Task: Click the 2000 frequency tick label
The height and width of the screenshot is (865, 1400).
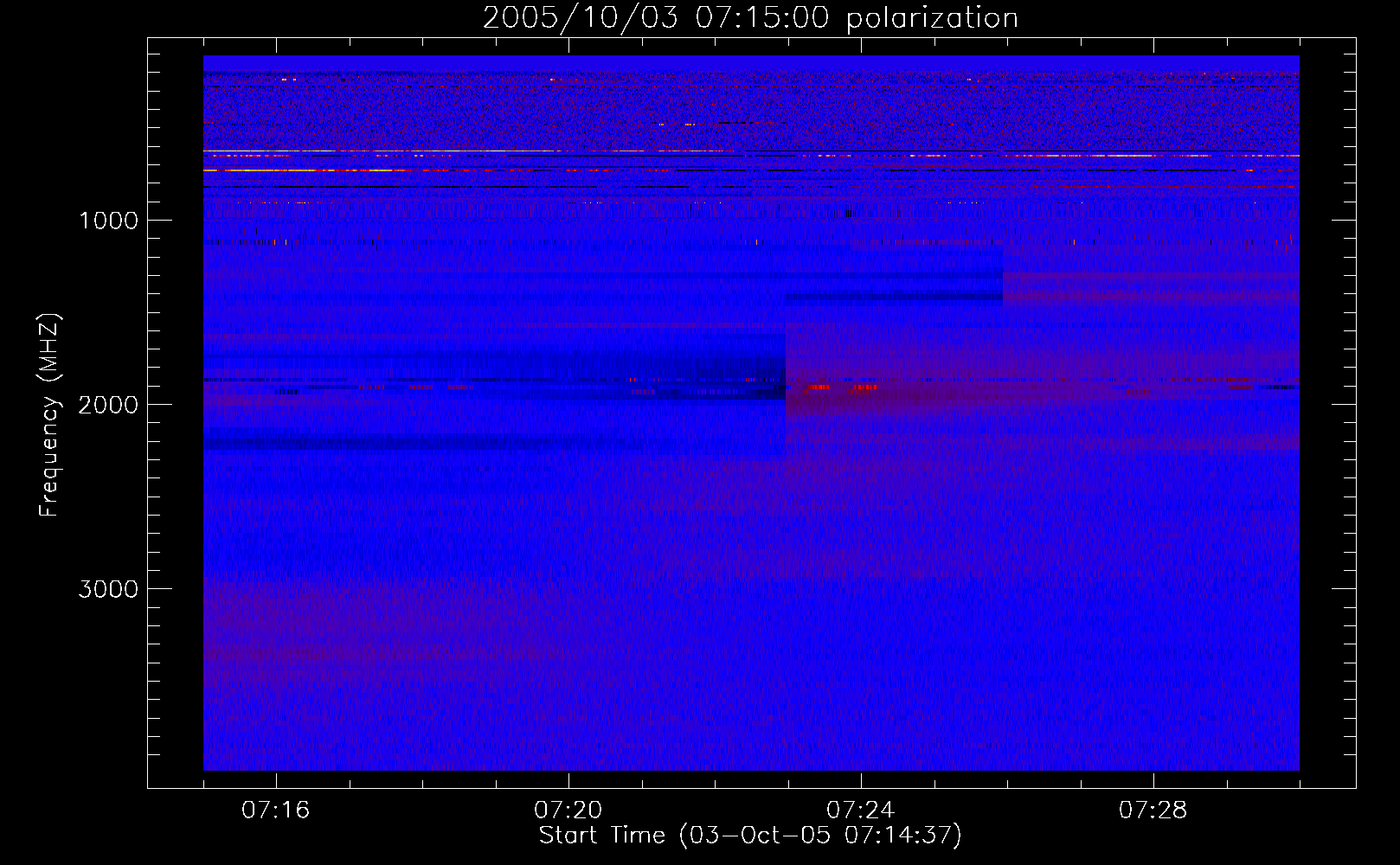Action: tap(108, 405)
